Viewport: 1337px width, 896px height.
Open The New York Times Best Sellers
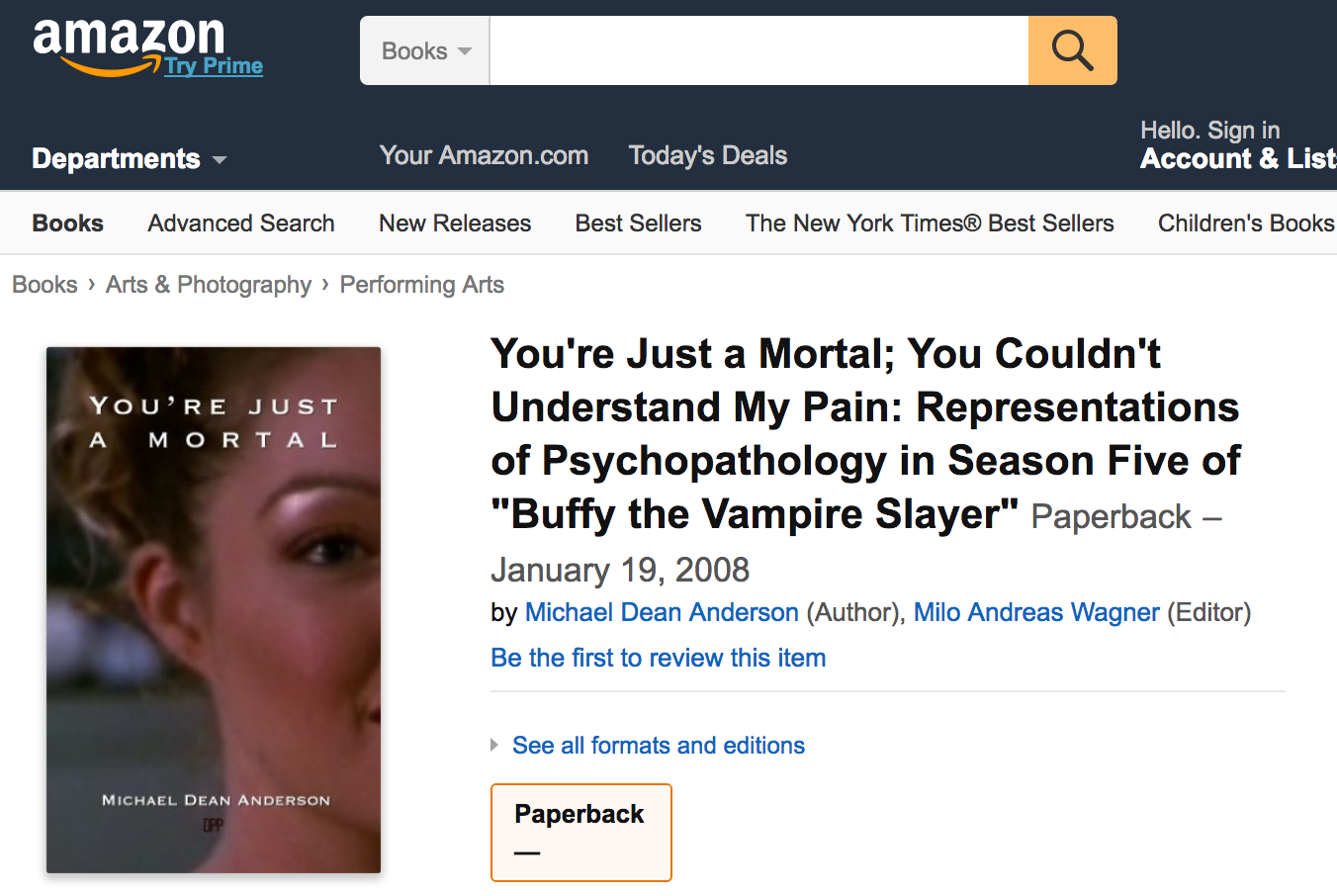click(x=930, y=224)
